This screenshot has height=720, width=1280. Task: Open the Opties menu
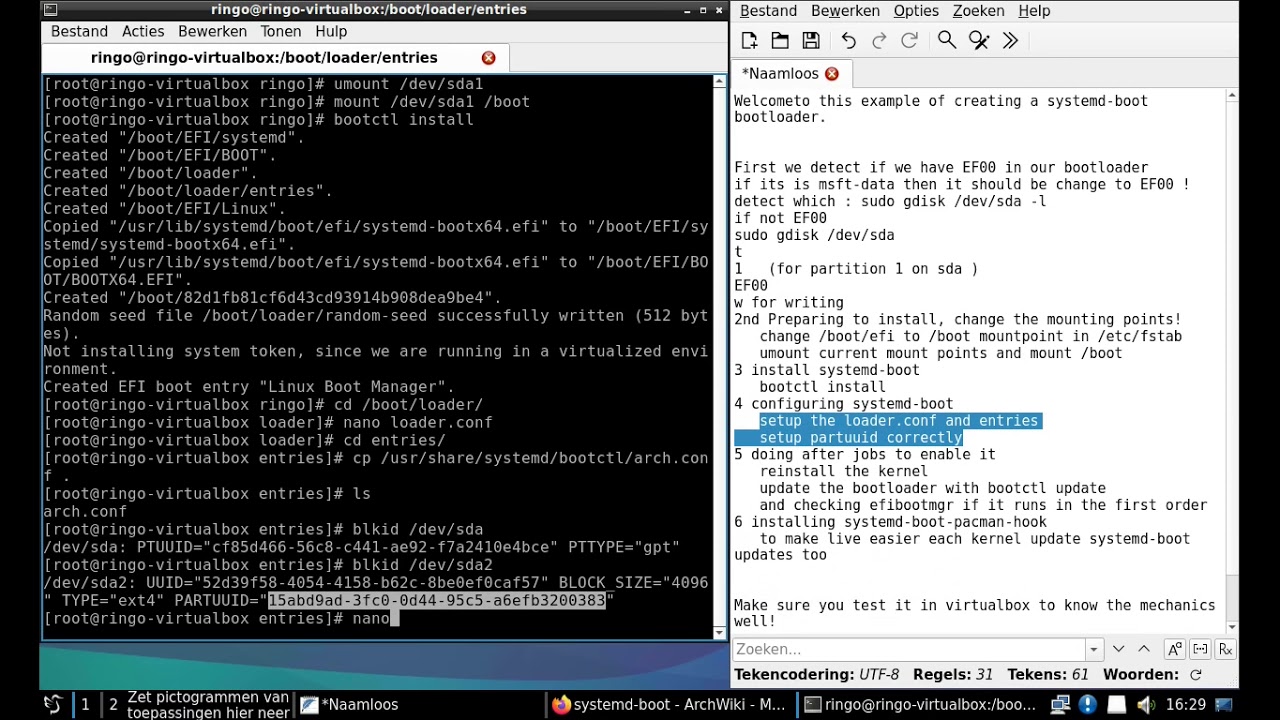coord(916,11)
